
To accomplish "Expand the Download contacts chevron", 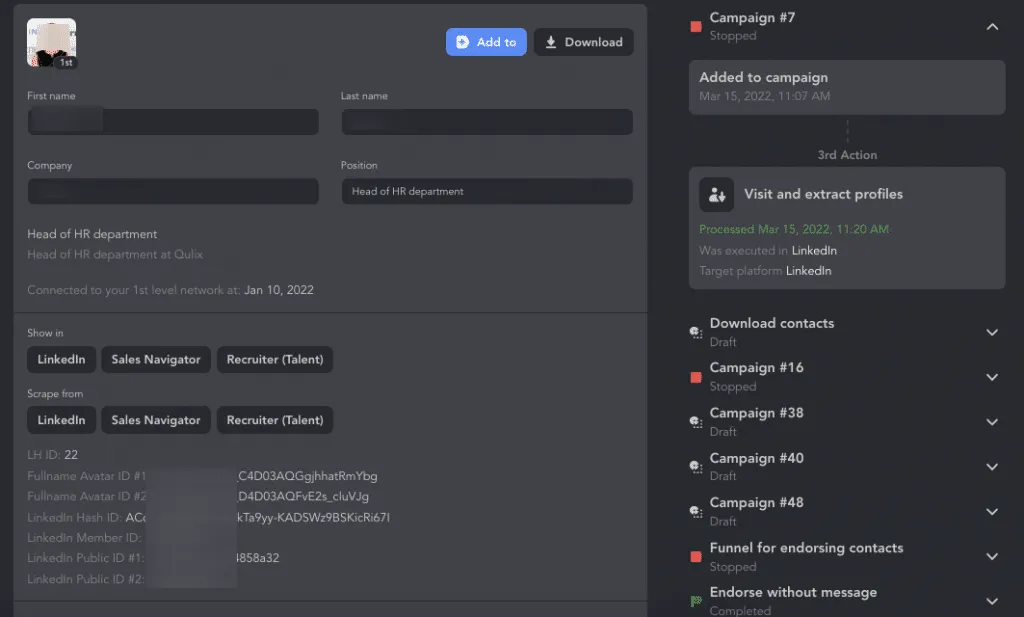I will click(992, 332).
